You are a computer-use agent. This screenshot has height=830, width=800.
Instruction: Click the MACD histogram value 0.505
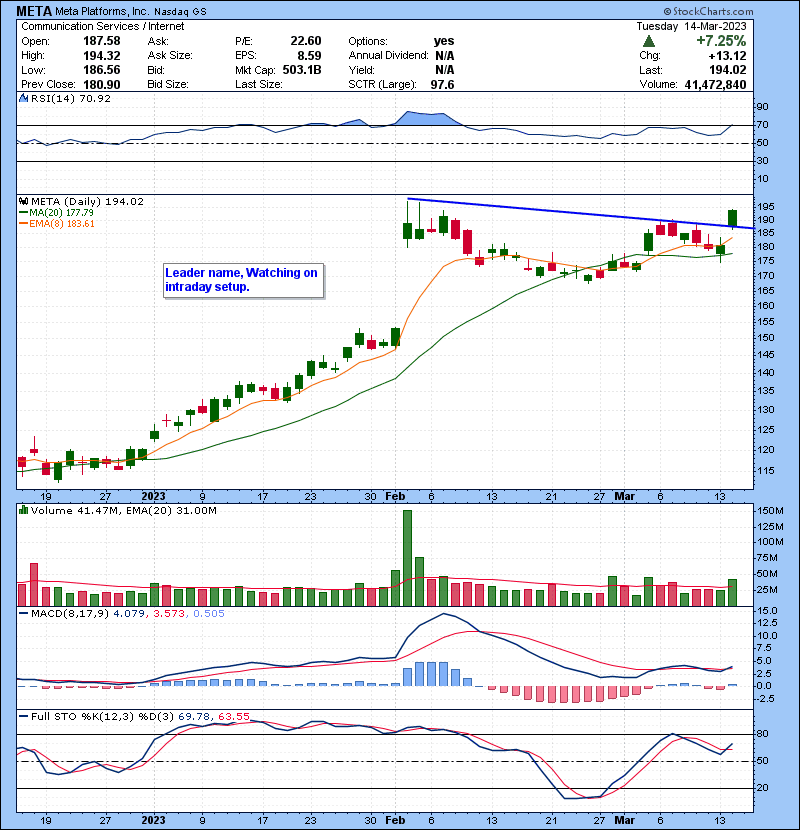pos(209,614)
